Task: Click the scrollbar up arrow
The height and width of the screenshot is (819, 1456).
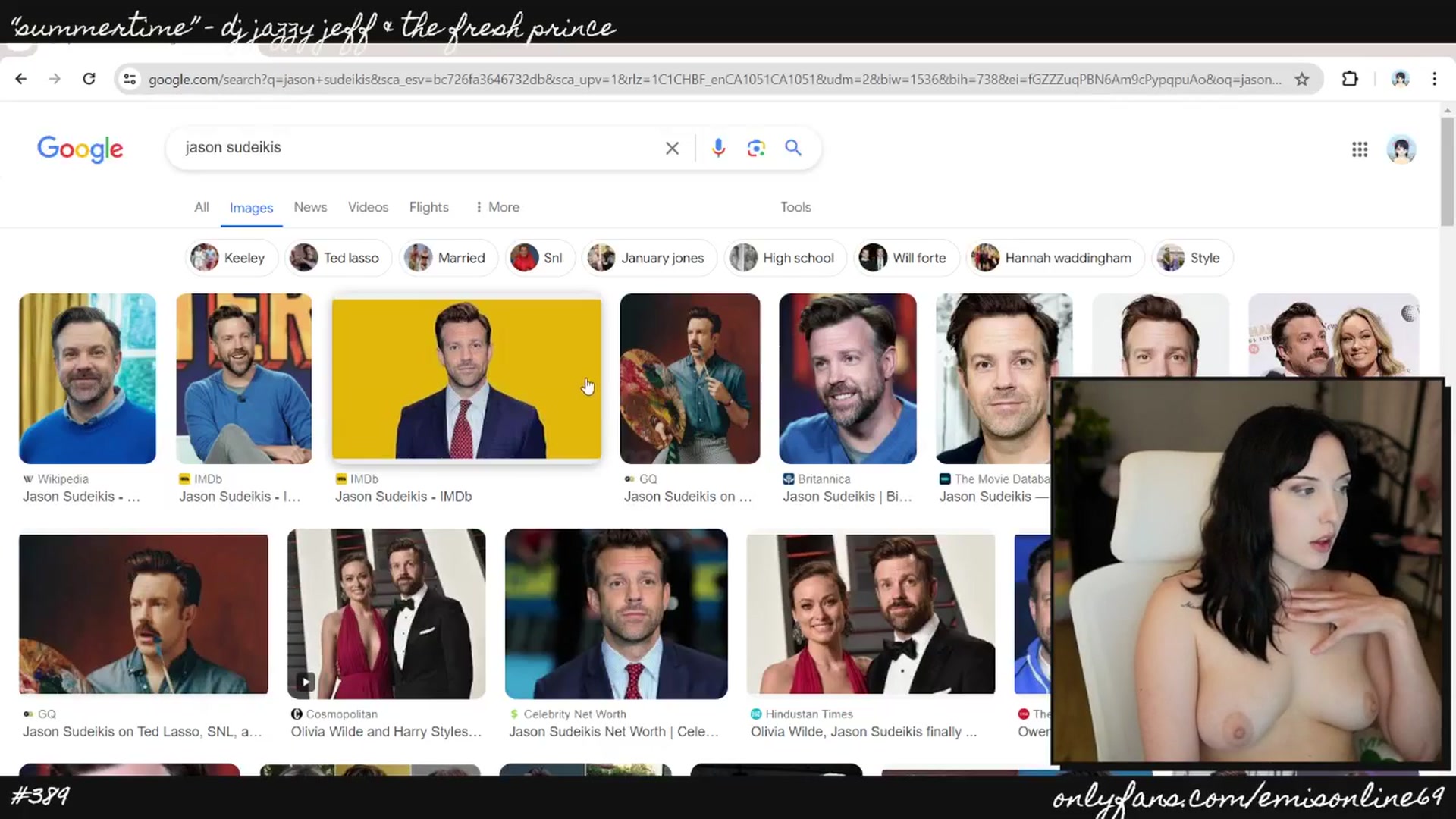Action: tap(1447, 111)
